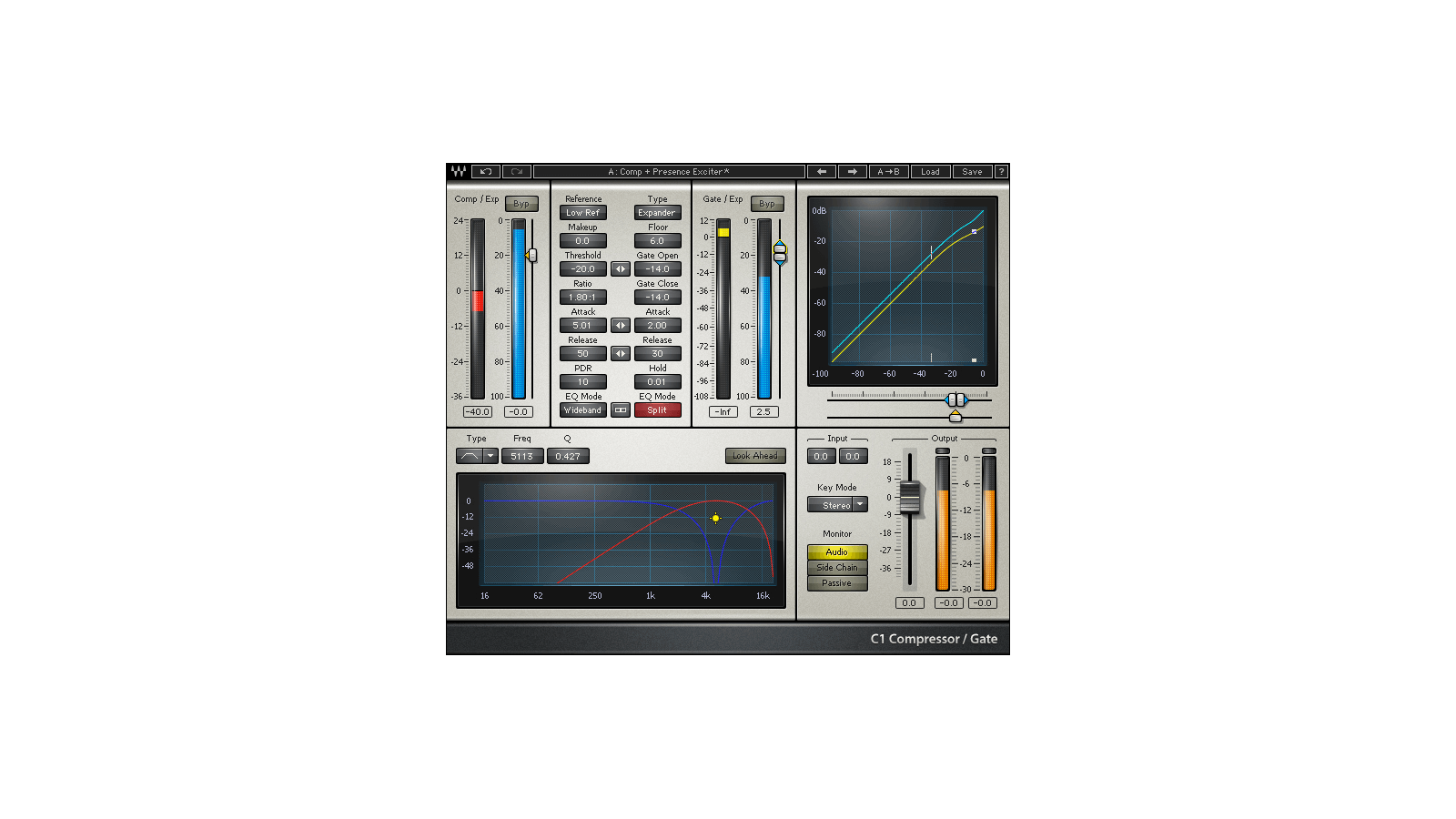
Task: Click the -Inf gate meter readout
Action: tap(723, 412)
